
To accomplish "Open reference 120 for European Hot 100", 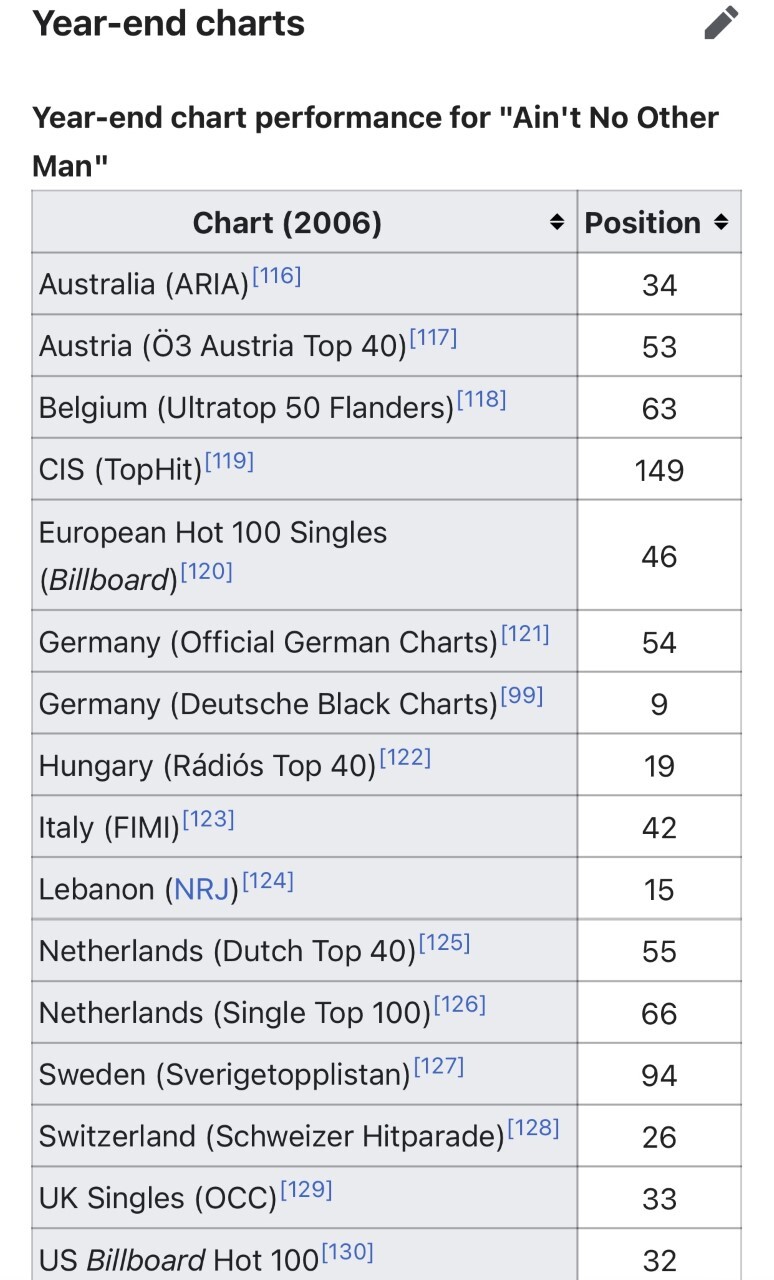I will coord(208,572).
